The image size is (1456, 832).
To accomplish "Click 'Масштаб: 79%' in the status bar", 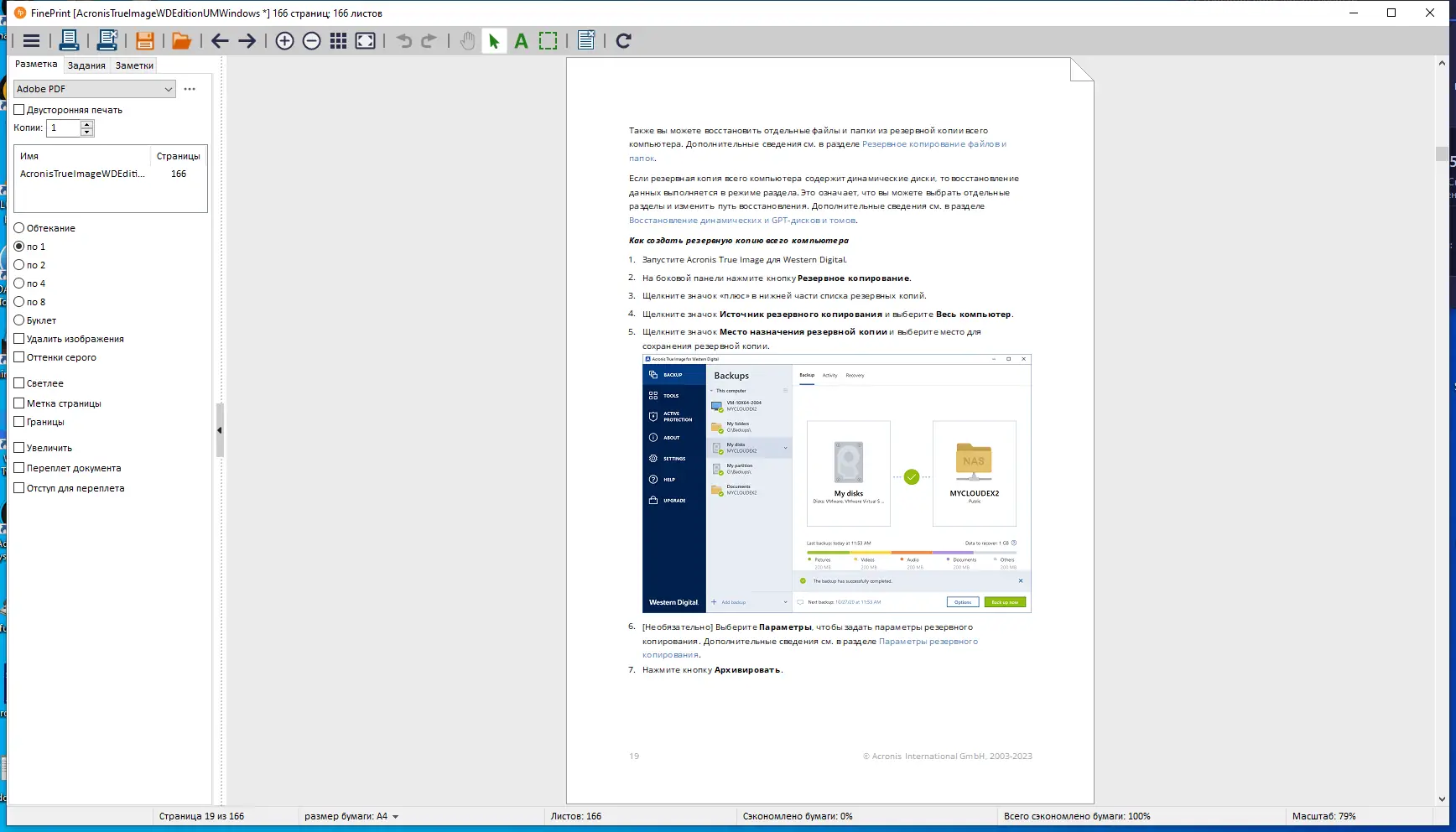I will click(x=1323, y=816).
